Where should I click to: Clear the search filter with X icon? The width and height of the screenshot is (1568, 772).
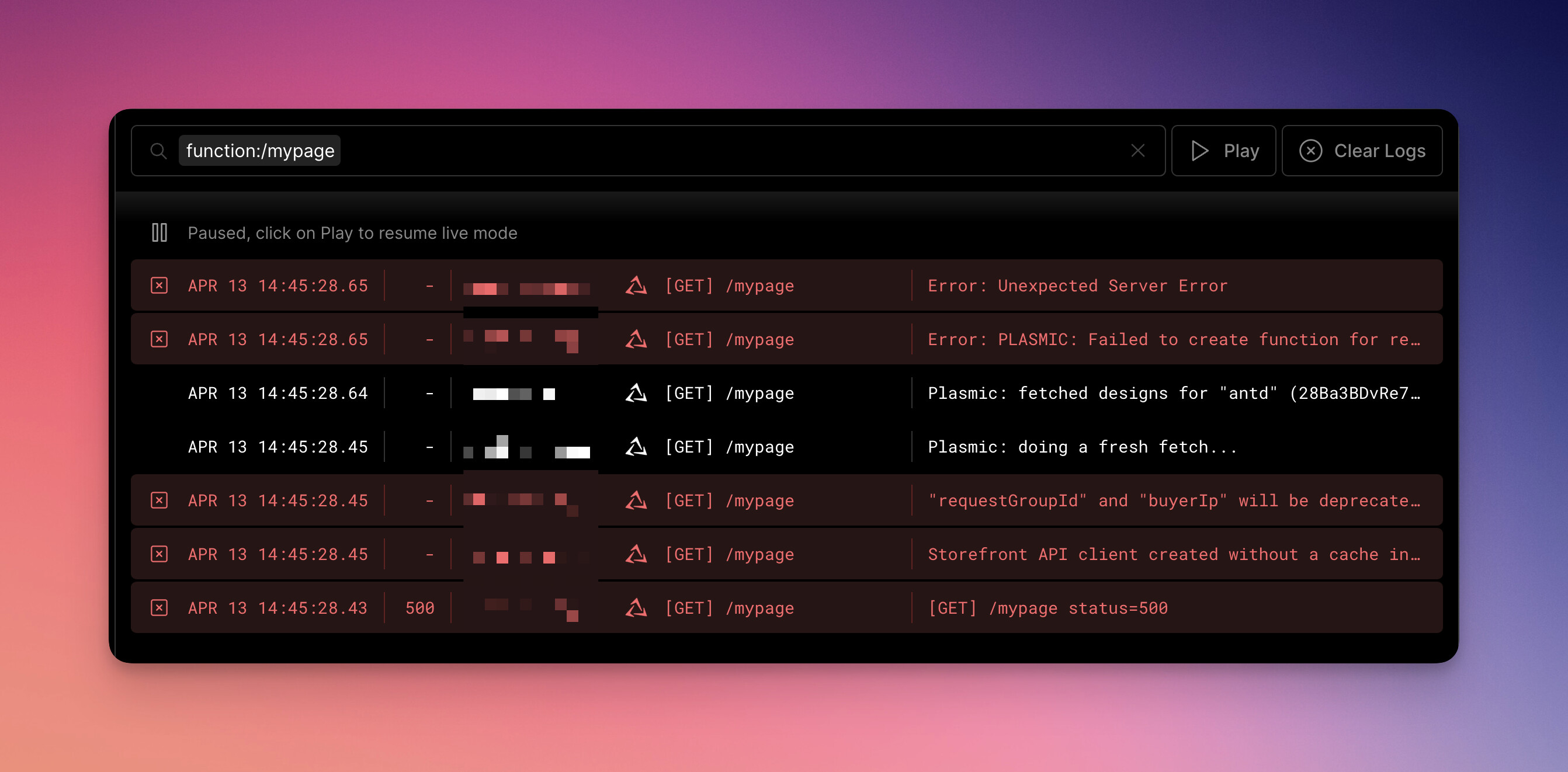click(1137, 151)
